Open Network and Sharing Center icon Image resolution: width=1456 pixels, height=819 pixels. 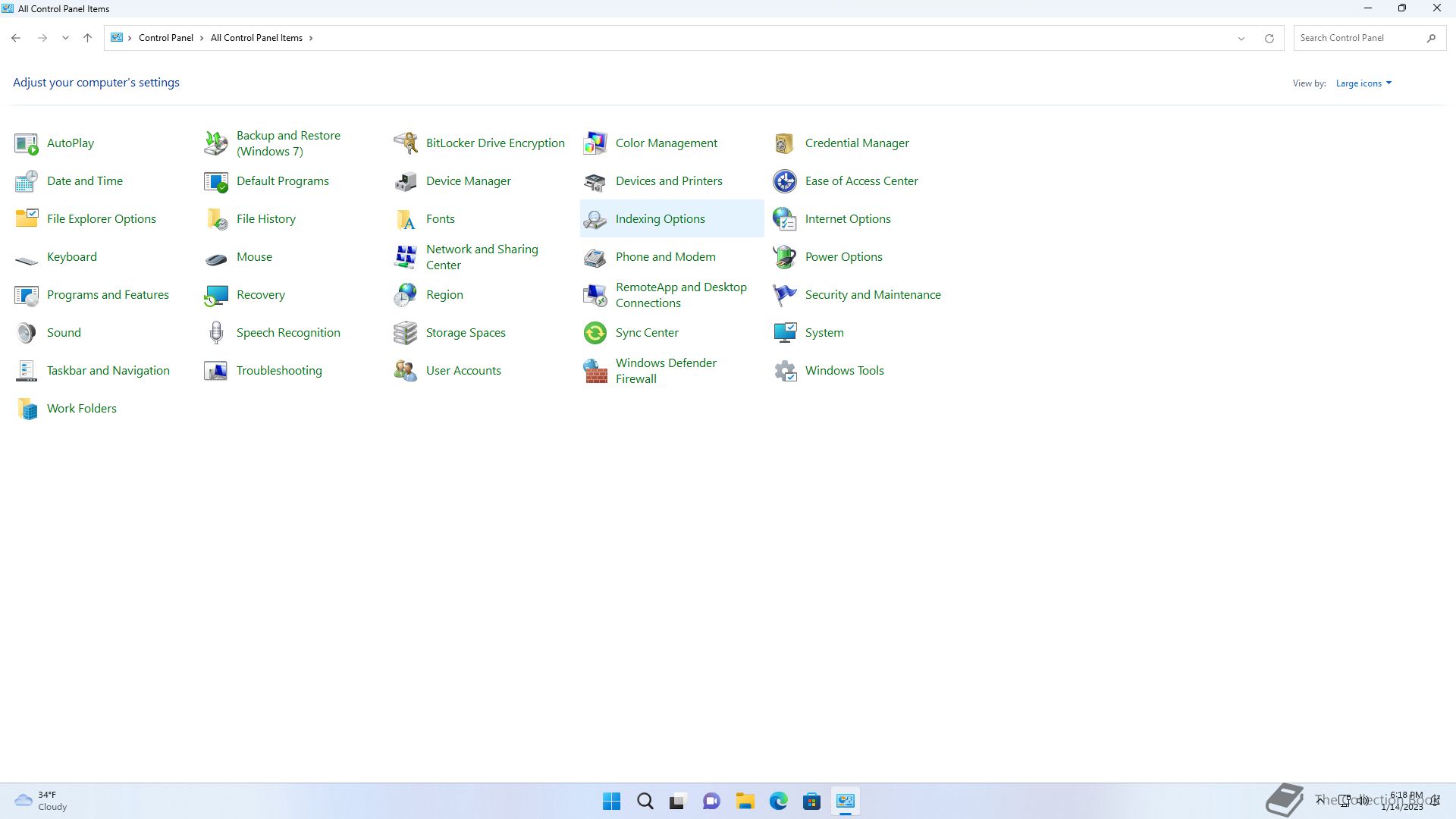tap(406, 257)
